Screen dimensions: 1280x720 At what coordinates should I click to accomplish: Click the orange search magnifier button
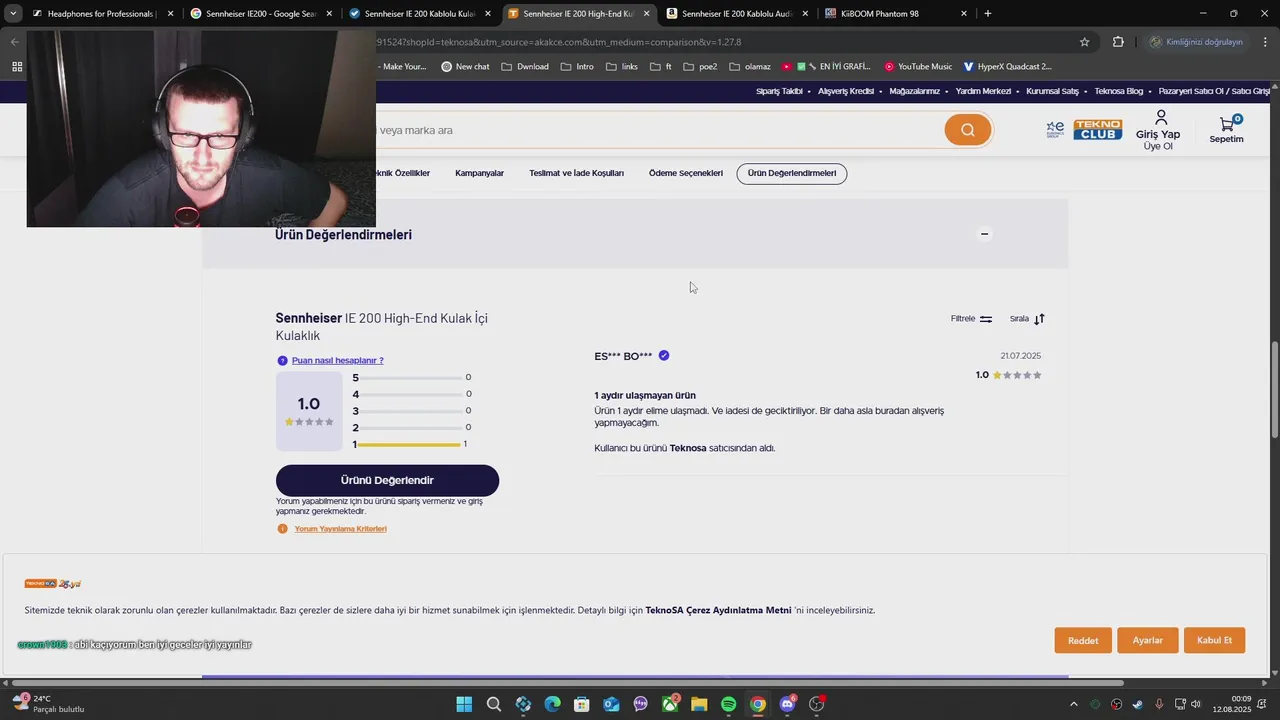click(x=967, y=130)
